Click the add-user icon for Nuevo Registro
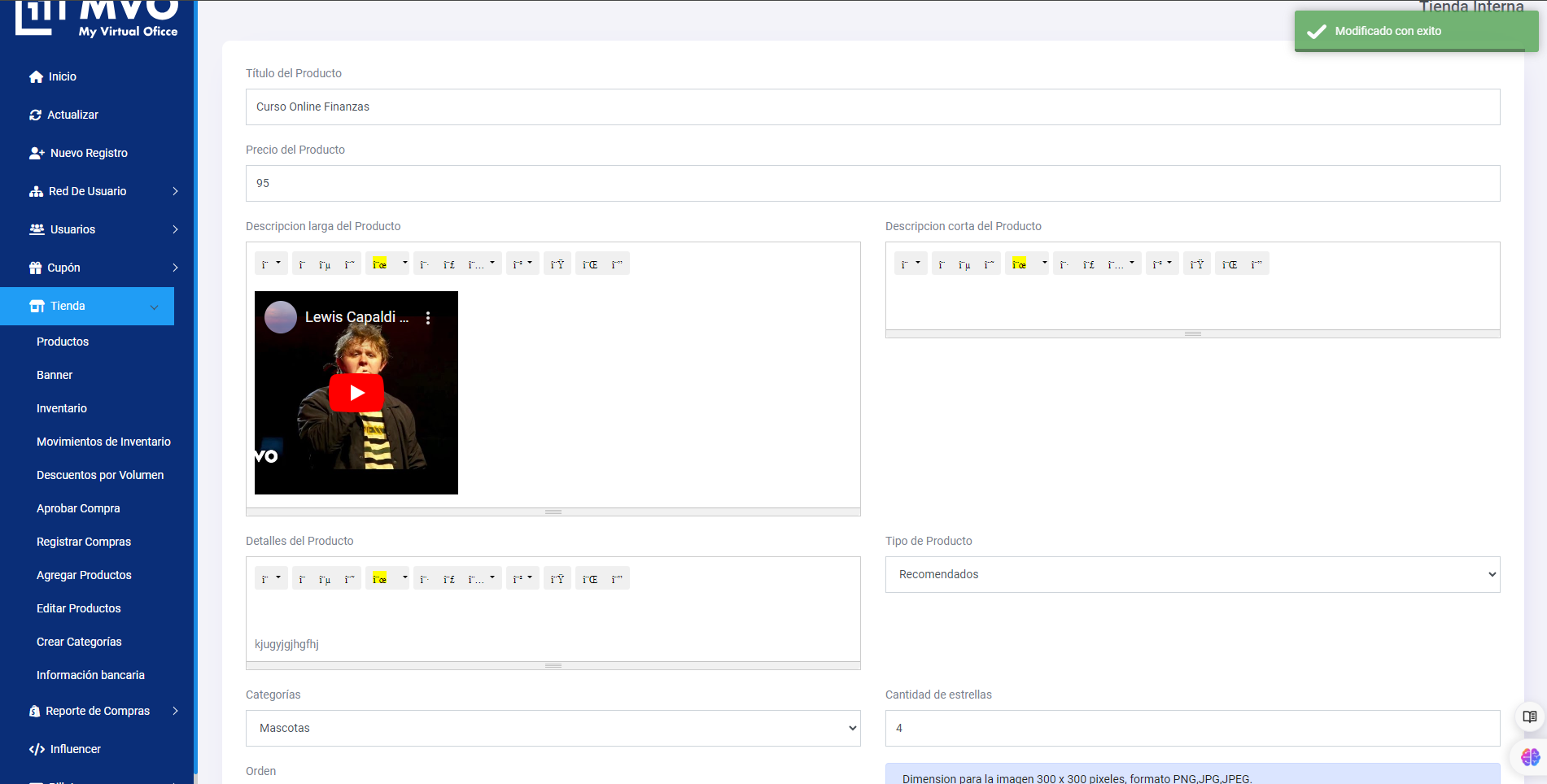Image resolution: width=1547 pixels, height=784 pixels. [37, 153]
